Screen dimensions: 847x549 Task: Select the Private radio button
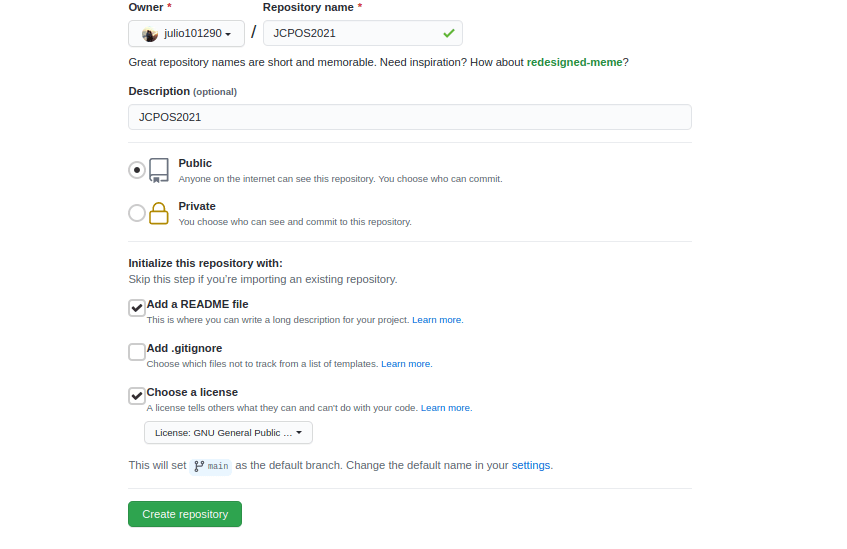pos(137,213)
